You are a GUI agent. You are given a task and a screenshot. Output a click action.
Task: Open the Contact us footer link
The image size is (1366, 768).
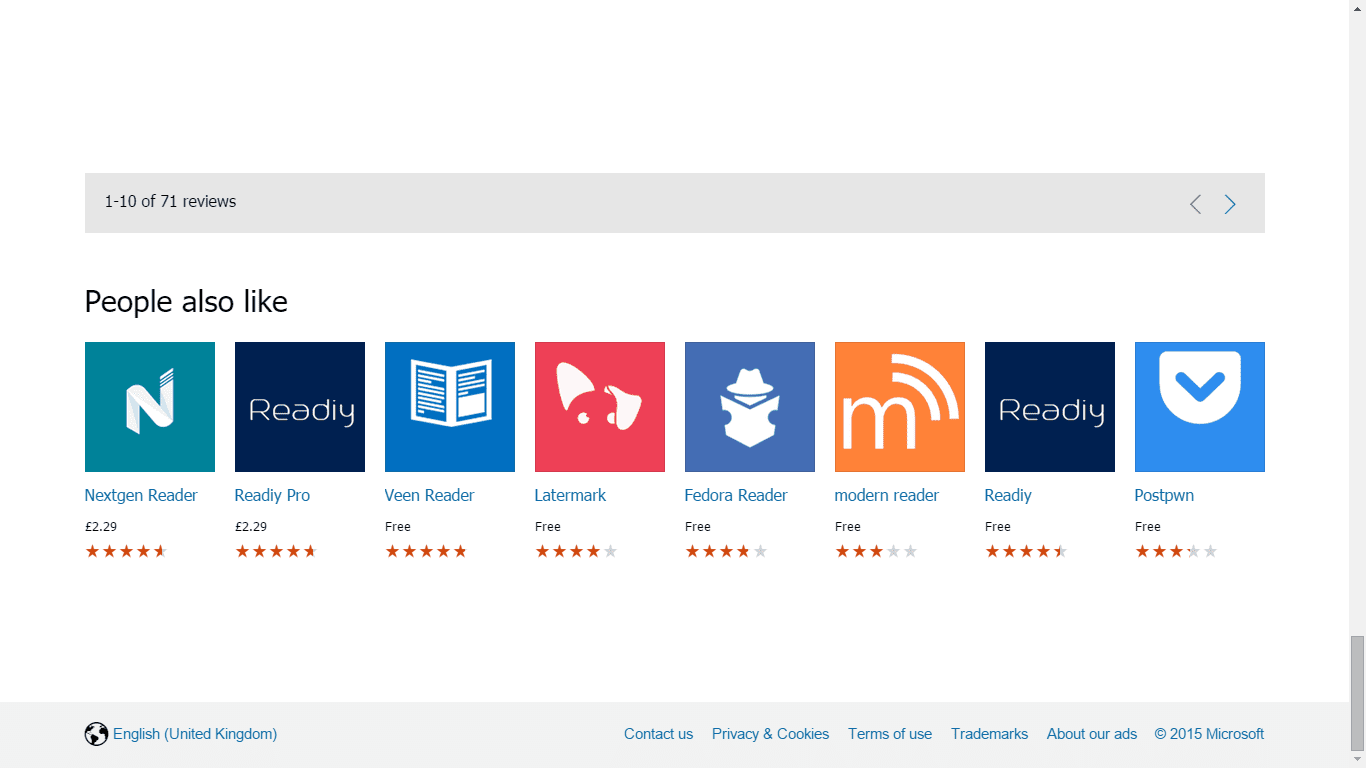[658, 734]
